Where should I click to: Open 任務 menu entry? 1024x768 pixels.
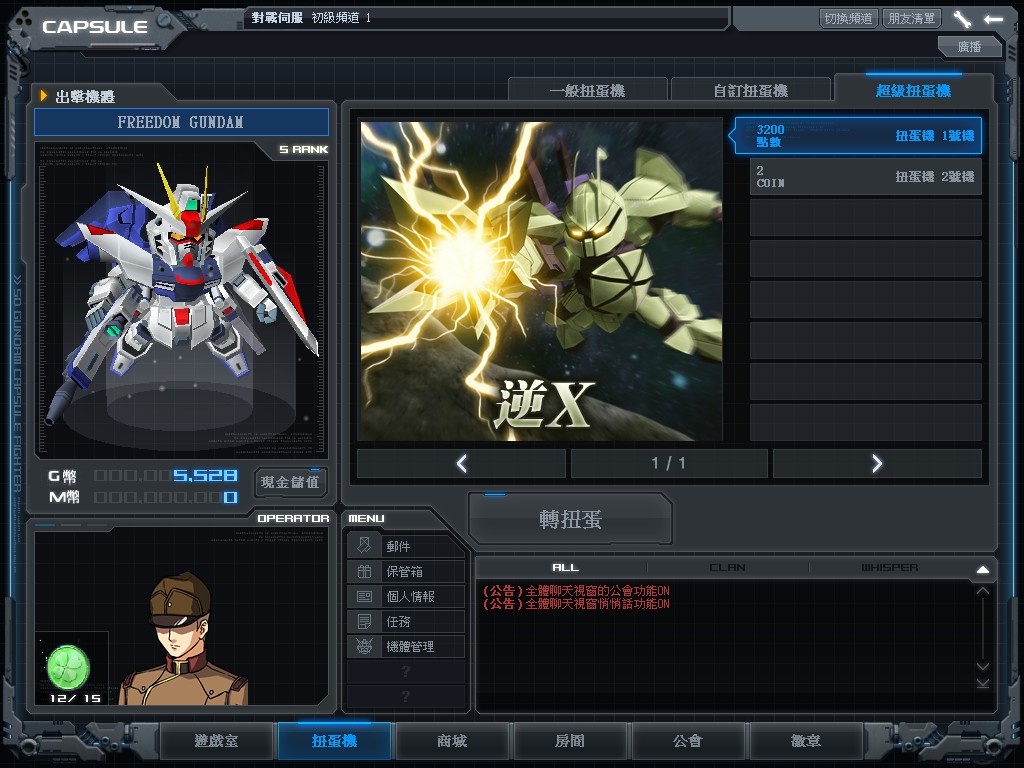pyautogui.click(x=406, y=621)
